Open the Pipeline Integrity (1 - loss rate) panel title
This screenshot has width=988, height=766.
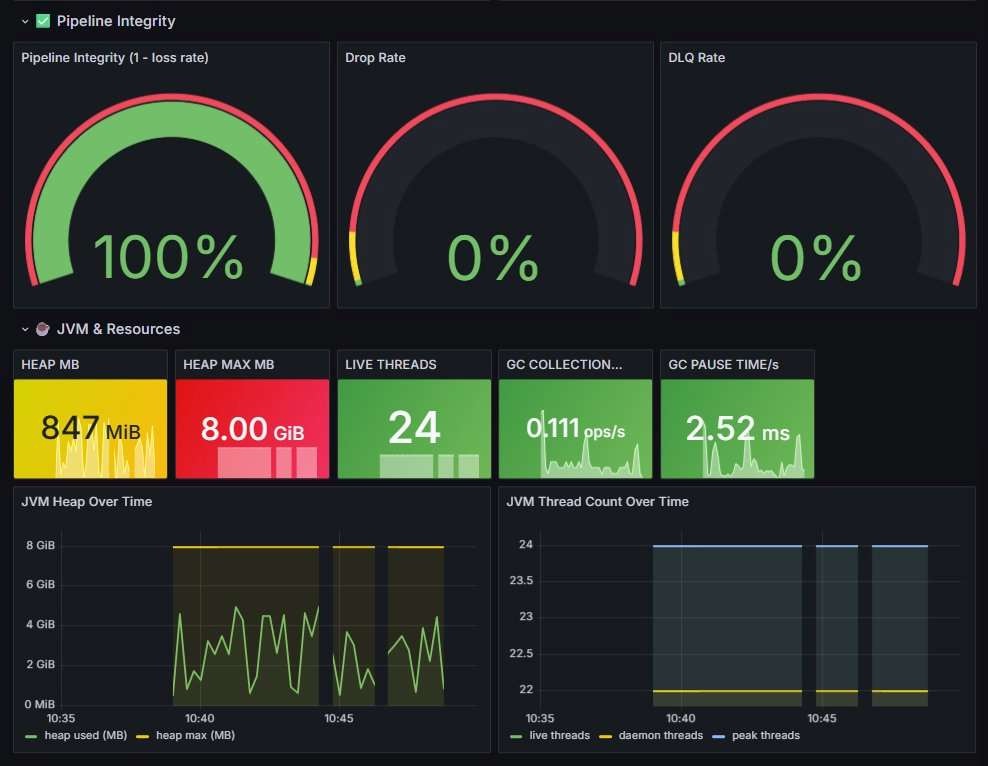click(115, 57)
